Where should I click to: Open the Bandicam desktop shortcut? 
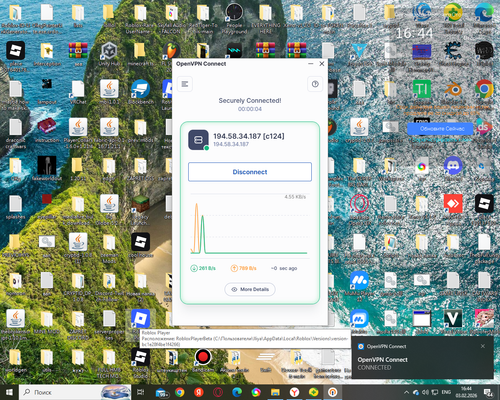tap(203, 361)
